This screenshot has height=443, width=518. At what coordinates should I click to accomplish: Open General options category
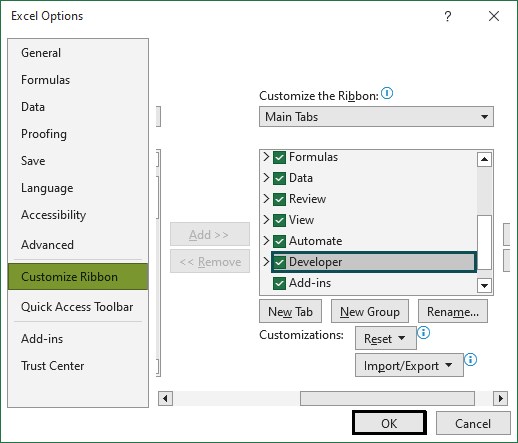point(78,53)
